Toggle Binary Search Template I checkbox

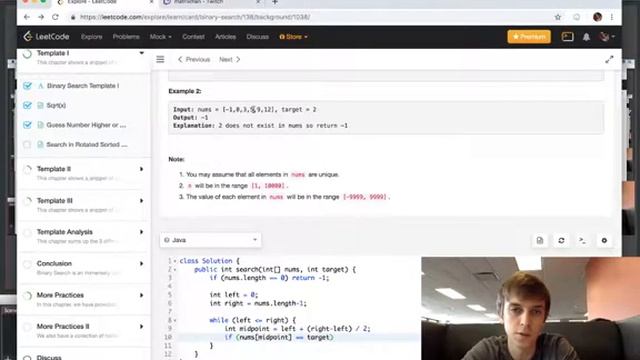tap(27, 86)
